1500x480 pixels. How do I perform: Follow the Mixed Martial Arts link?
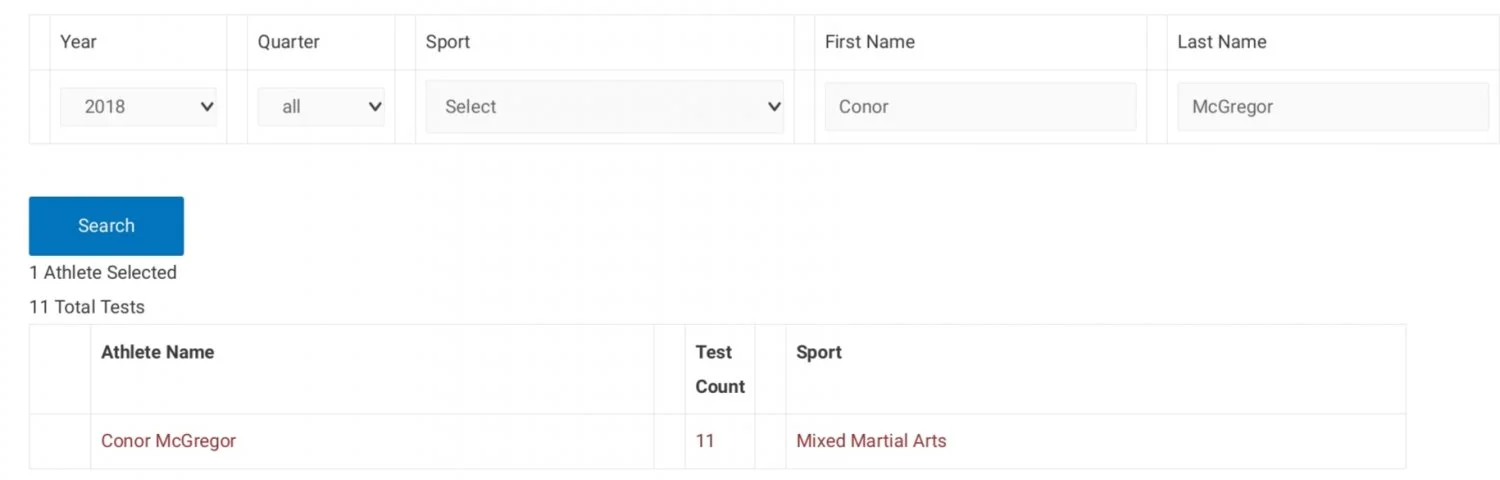point(870,441)
